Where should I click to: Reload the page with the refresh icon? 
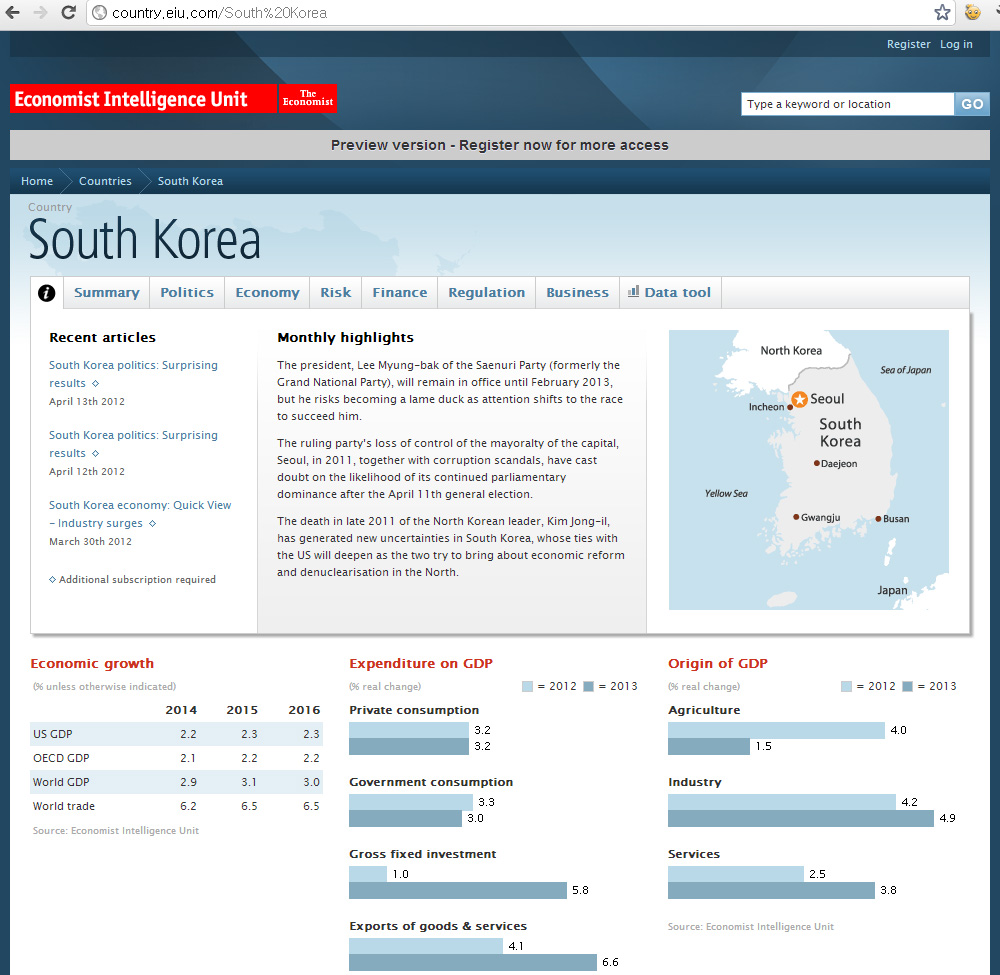tap(68, 12)
